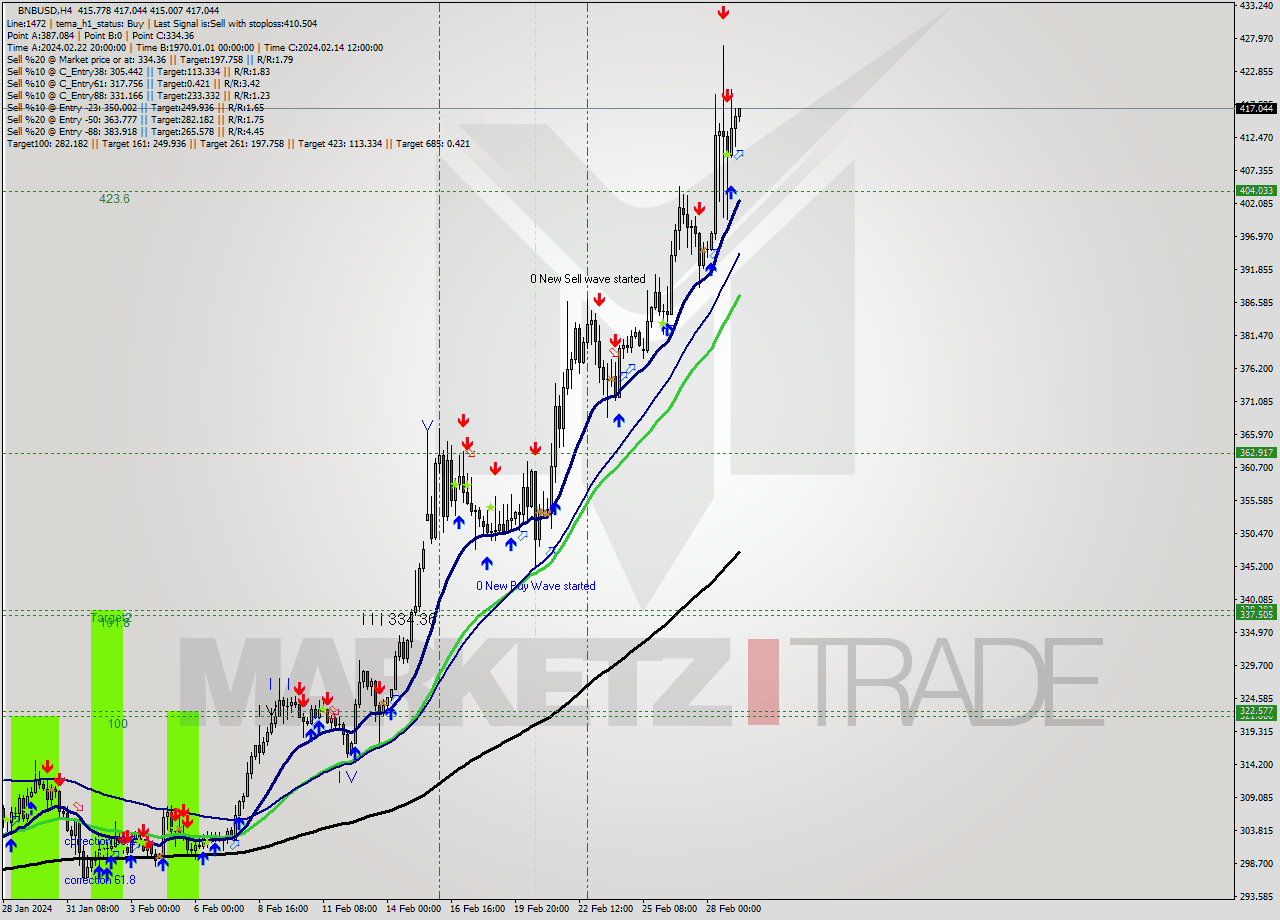The width and height of the screenshot is (1280, 920).
Task: Click the 427.970 price axis value
Action: [1256, 39]
